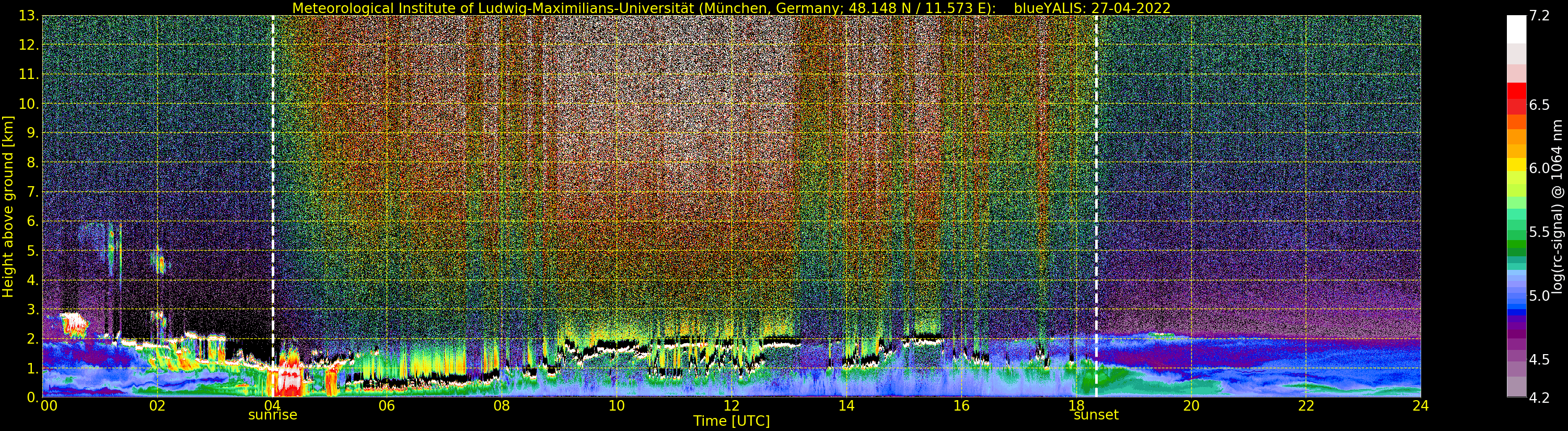This screenshot has height=431, width=1568.
Task: Click the '5.0' value on the colorbar
Action: tap(1539, 296)
